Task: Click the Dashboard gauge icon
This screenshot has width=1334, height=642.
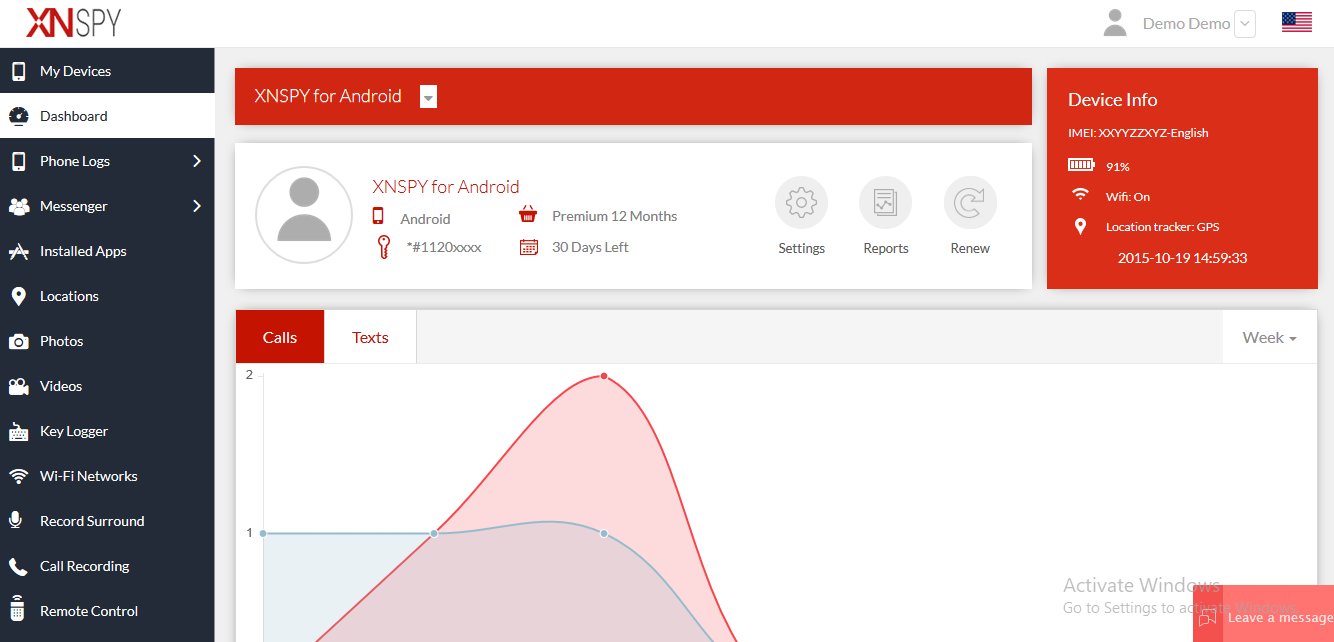Action: [x=18, y=116]
